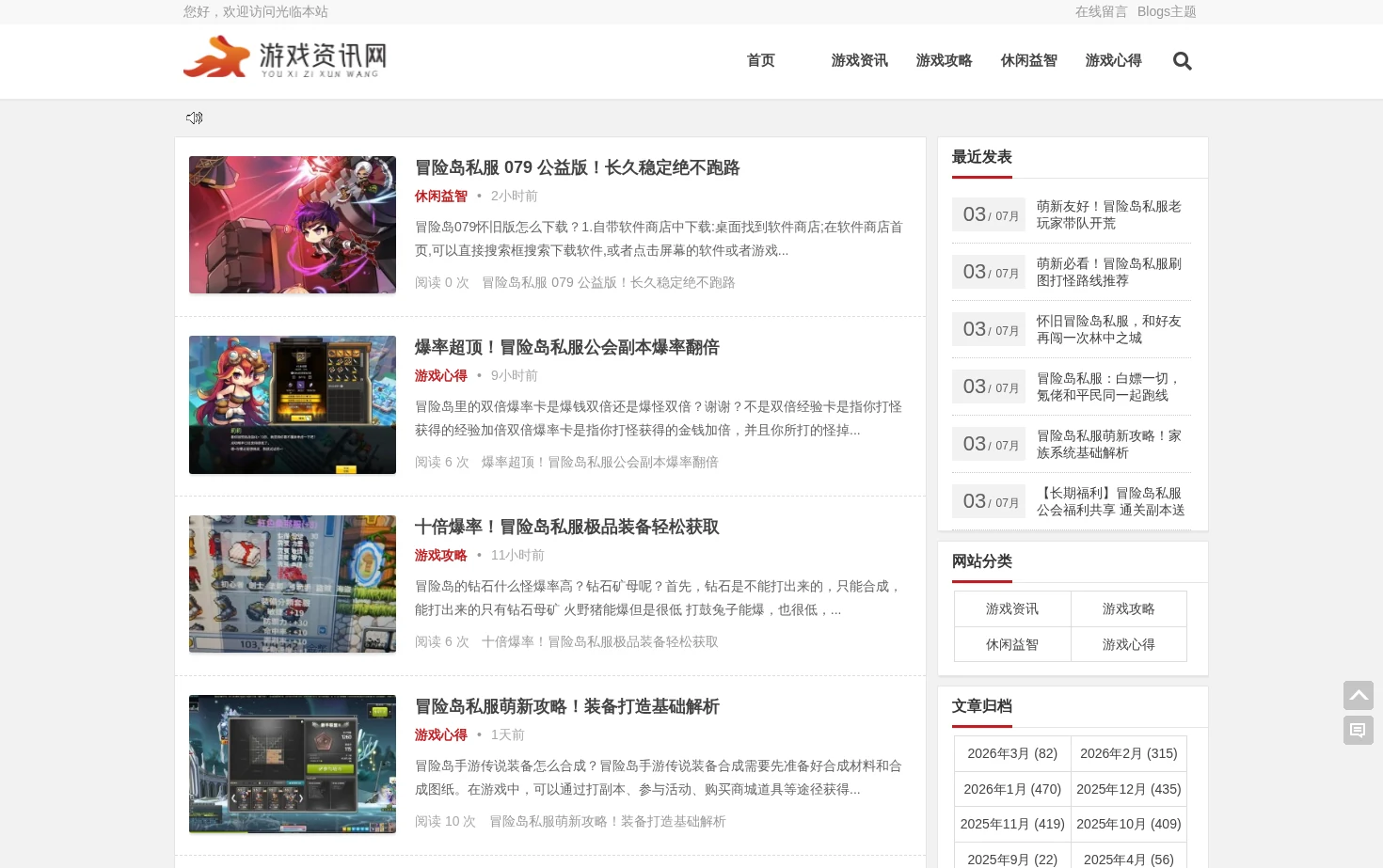Click thumbnail of 公会副本爆率翻倍 article
1383x868 pixels.
(x=293, y=404)
